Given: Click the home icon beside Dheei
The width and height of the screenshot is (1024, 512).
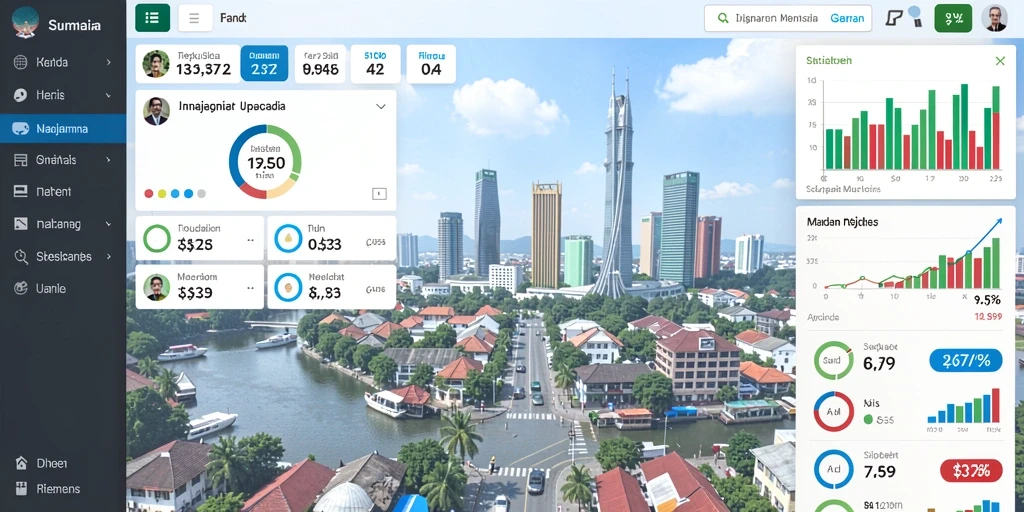Looking at the screenshot, I should click(x=22, y=463).
